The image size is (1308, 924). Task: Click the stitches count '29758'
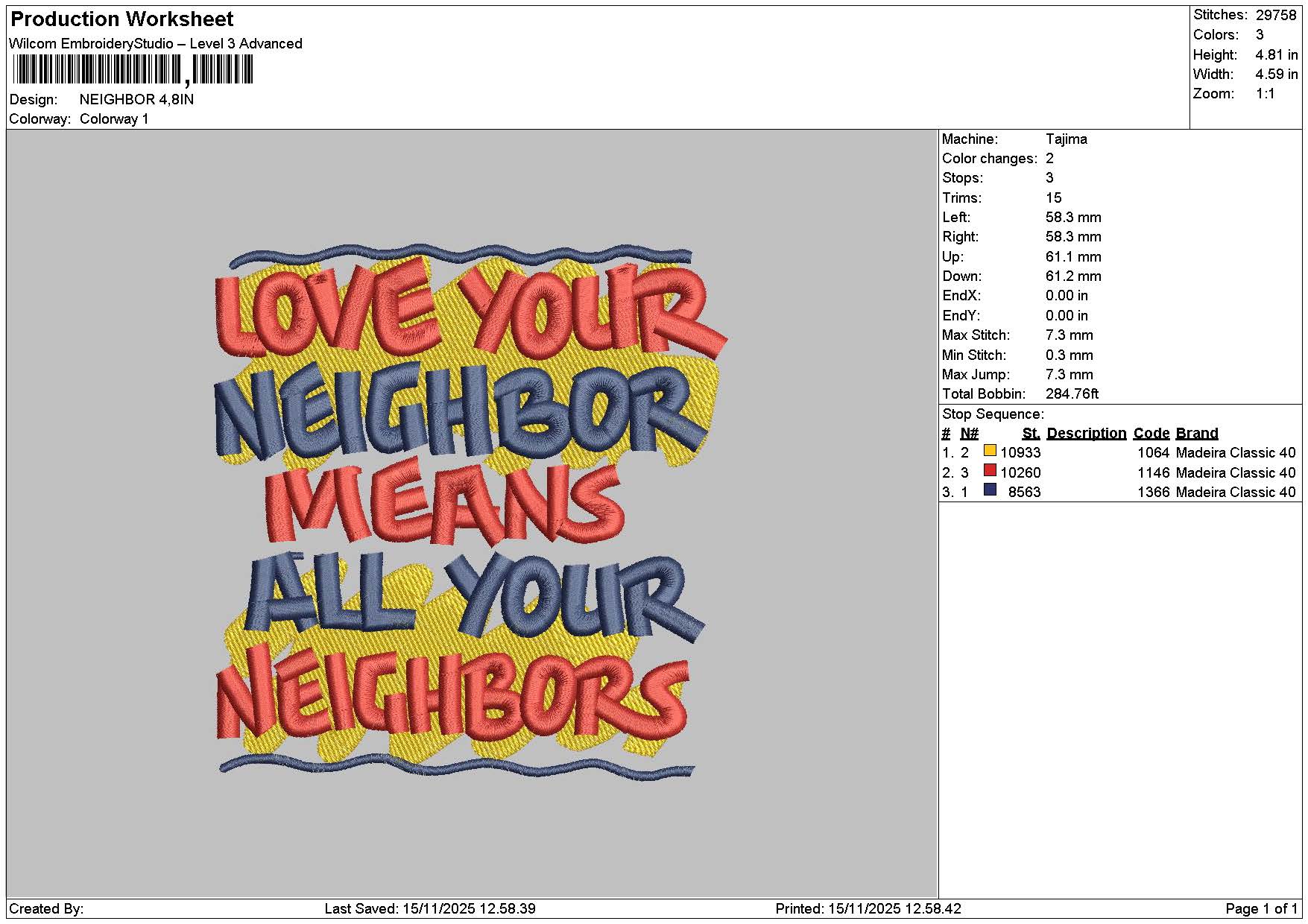click(x=1276, y=15)
